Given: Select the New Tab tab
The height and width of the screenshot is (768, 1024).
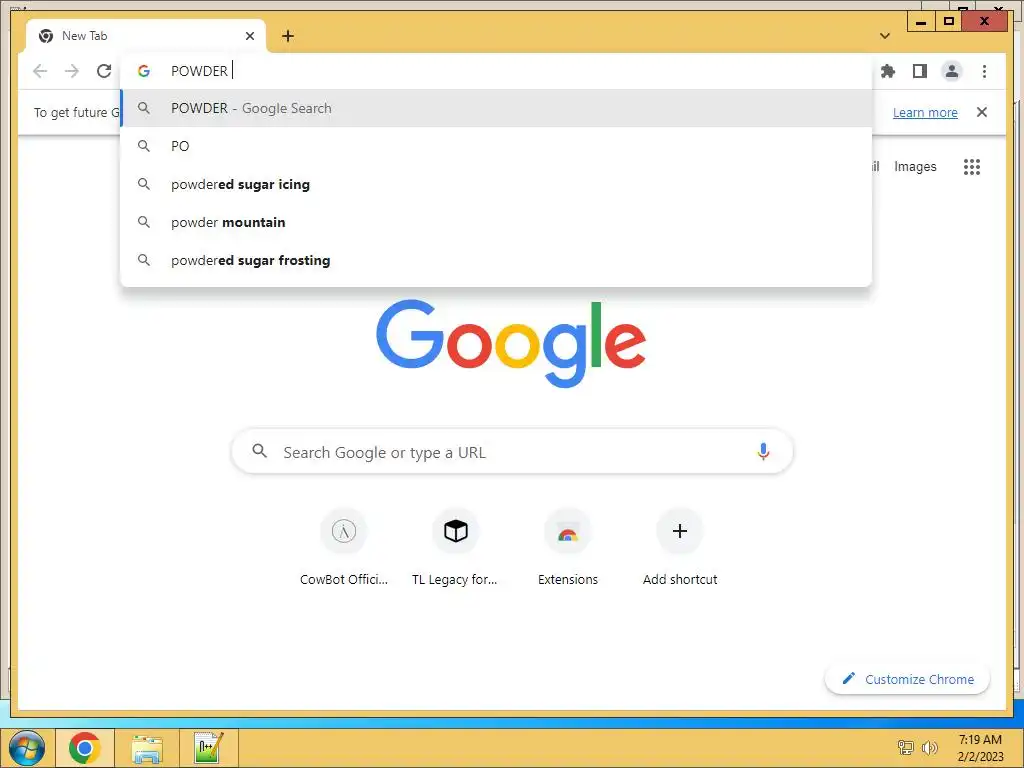Looking at the screenshot, I should click(x=146, y=36).
